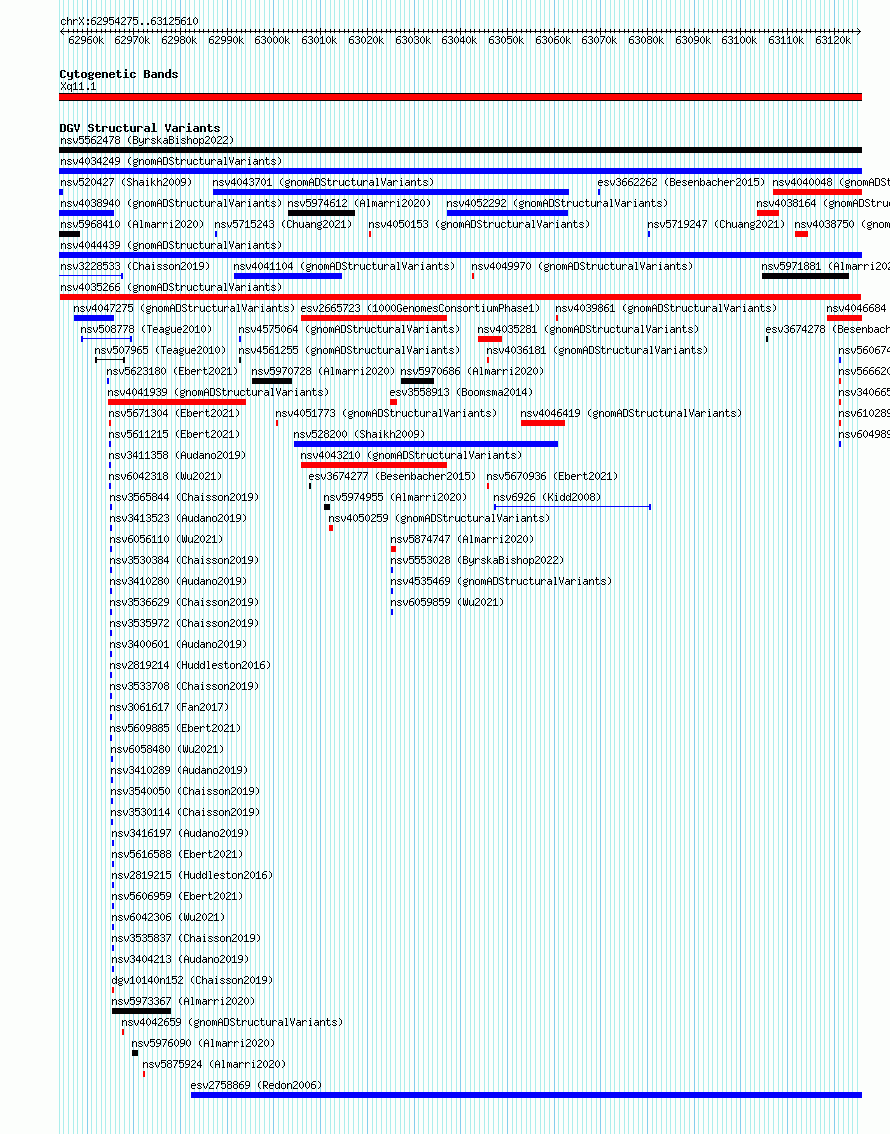Click the red bar under nsv4040048

pyautogui.click(x=817, y=192)
